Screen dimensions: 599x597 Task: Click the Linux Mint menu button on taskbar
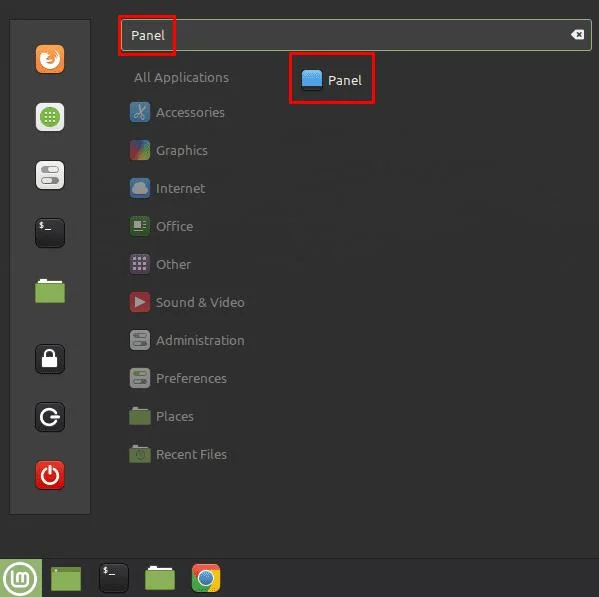pyautogui.click(x=21, y=578)
